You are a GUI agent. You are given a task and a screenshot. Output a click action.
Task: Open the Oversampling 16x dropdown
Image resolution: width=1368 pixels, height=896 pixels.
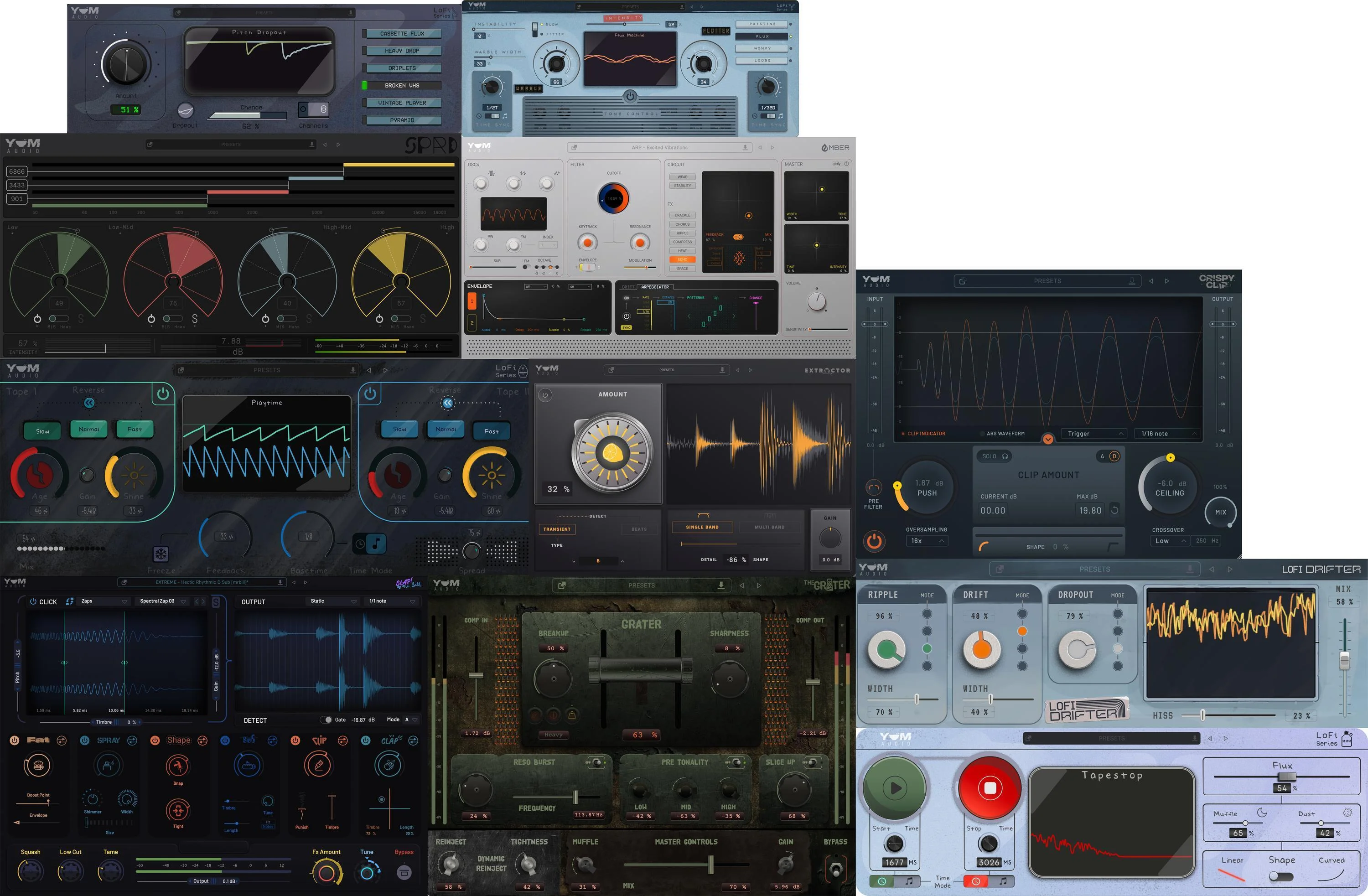click(x=927, y=541)
